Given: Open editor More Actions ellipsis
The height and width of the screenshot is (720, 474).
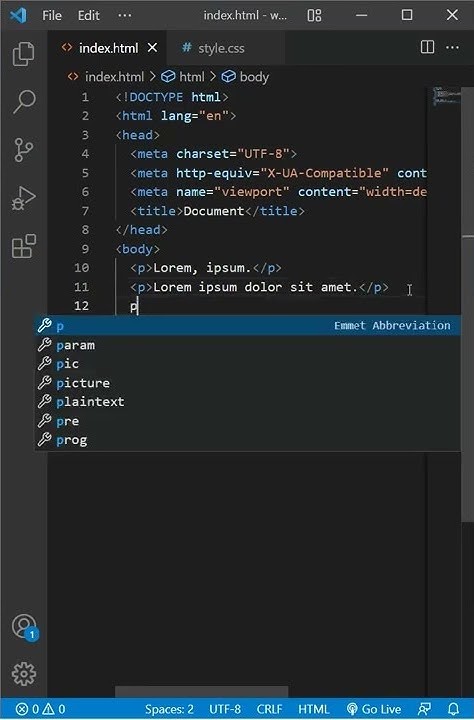Looking at the screenshot, I should click(452, 47).
